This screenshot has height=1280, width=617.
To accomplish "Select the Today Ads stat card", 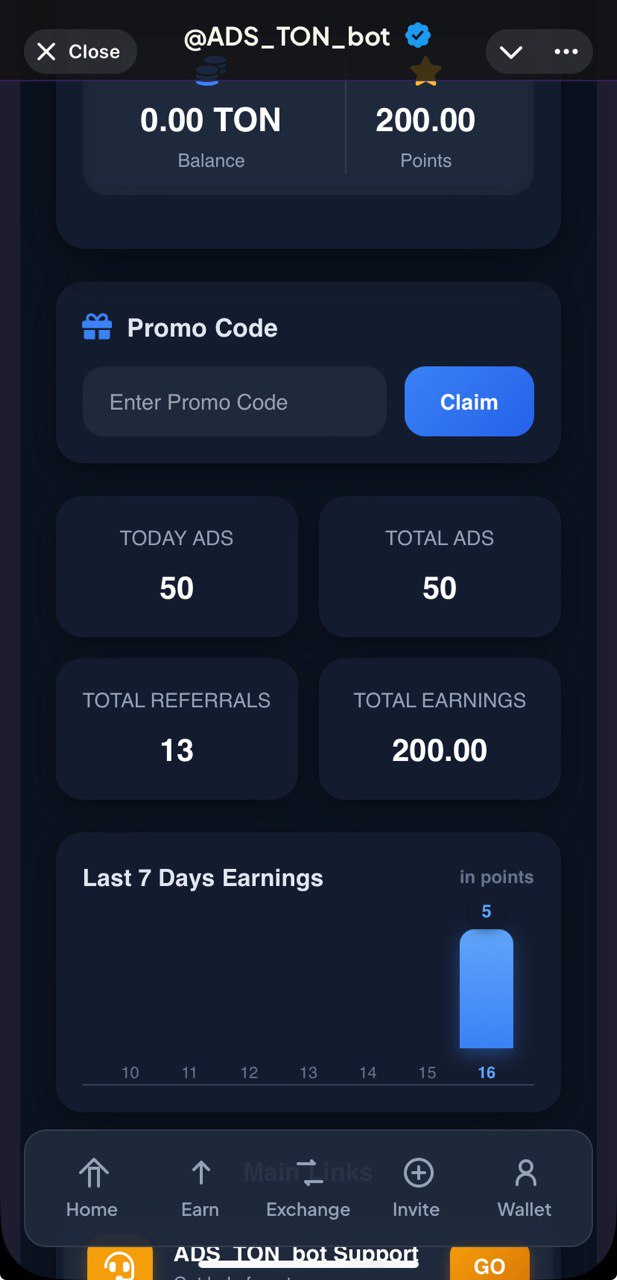I will [177, 566].
